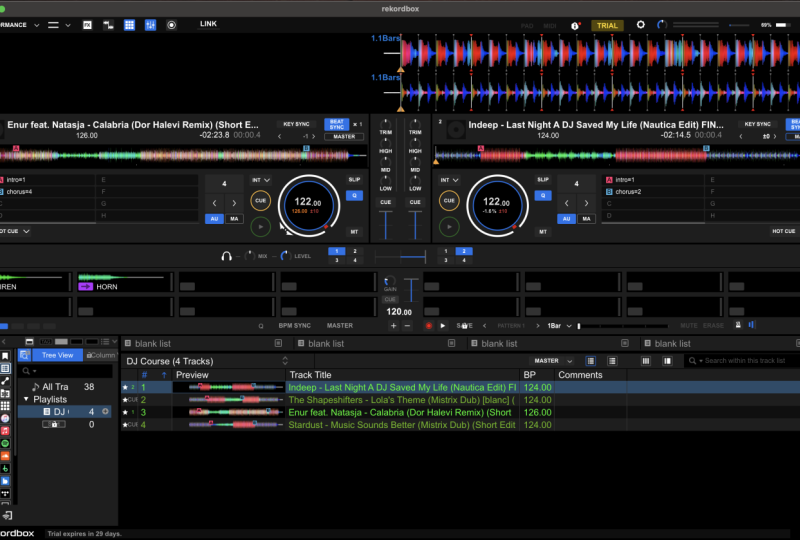Open the Beatport sidebar icon
The width and height of the screenshot is (800, 540).
pos(5,469)
